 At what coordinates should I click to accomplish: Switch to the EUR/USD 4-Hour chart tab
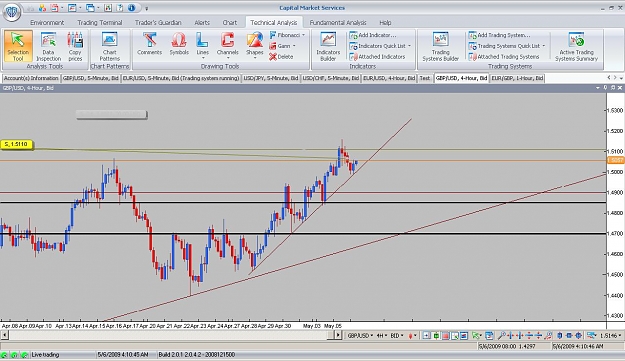389,78
